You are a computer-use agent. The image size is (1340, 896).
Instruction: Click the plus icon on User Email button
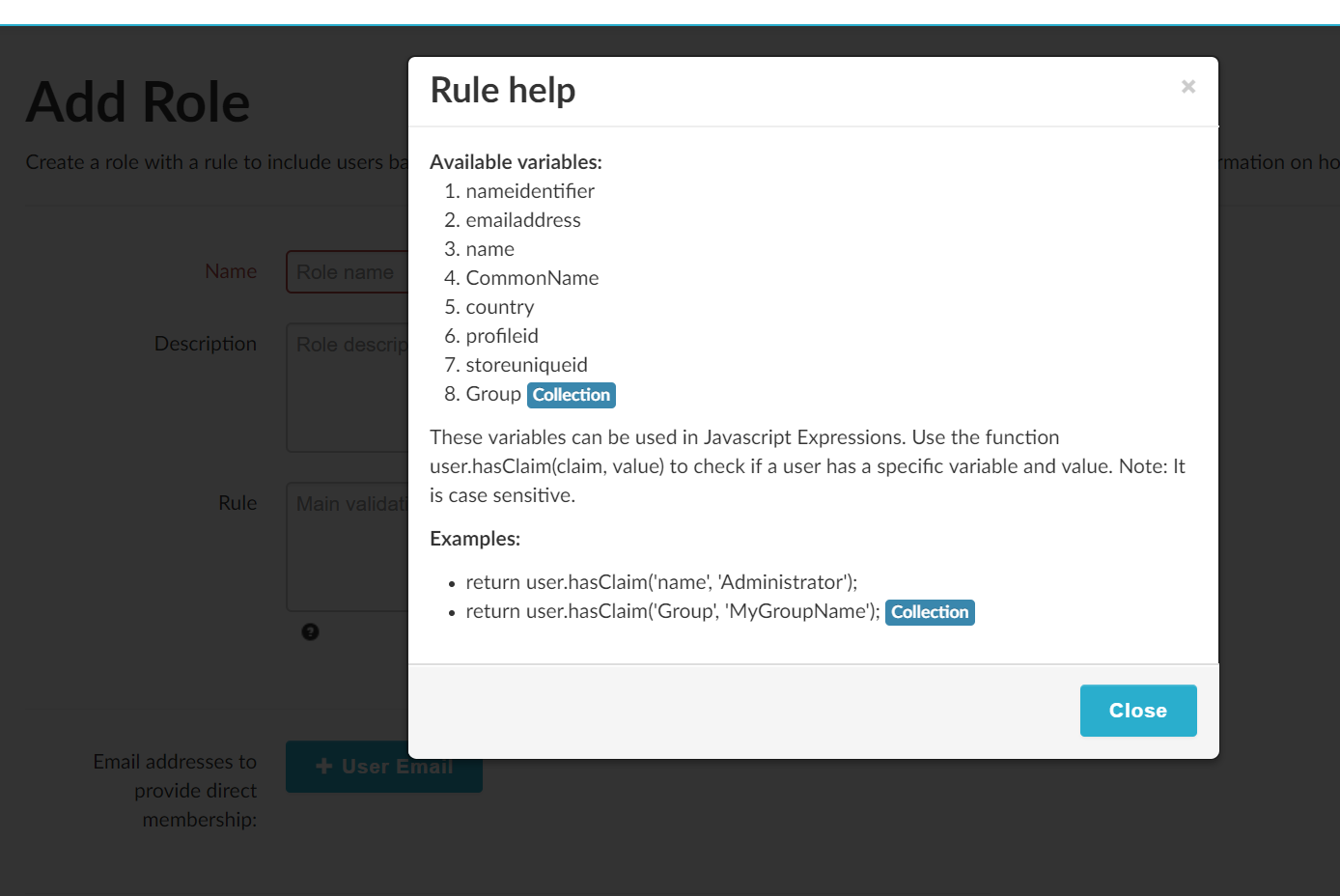[x=323, y=766]
